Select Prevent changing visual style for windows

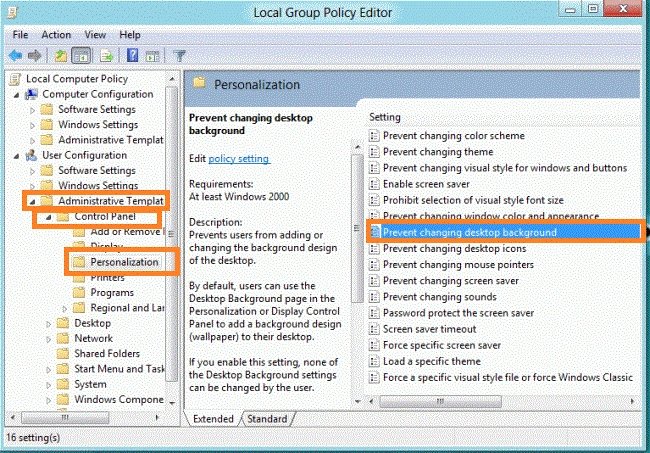click(505, 168)
